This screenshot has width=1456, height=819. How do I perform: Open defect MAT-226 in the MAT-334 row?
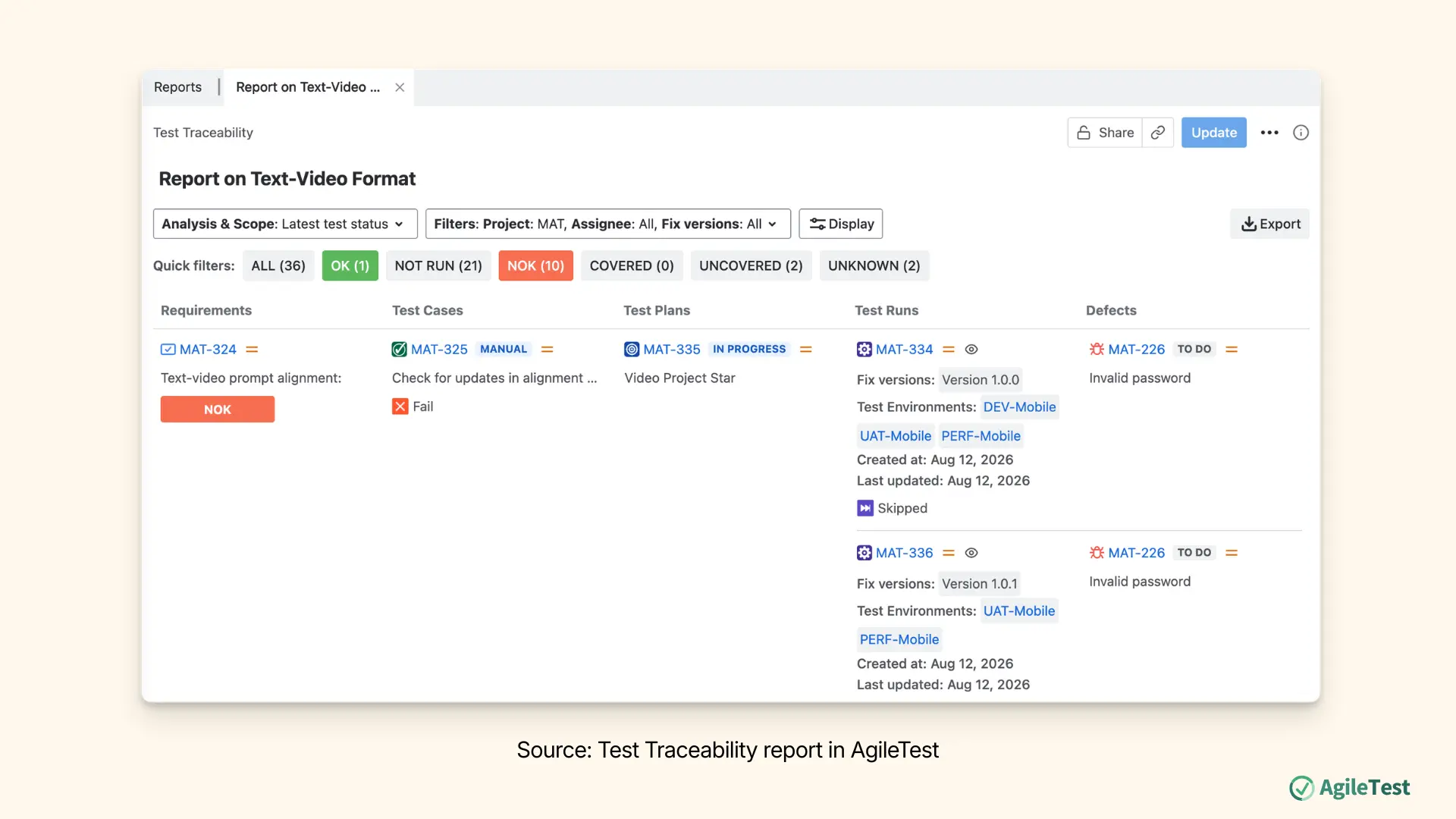[x=1136, y=349]
